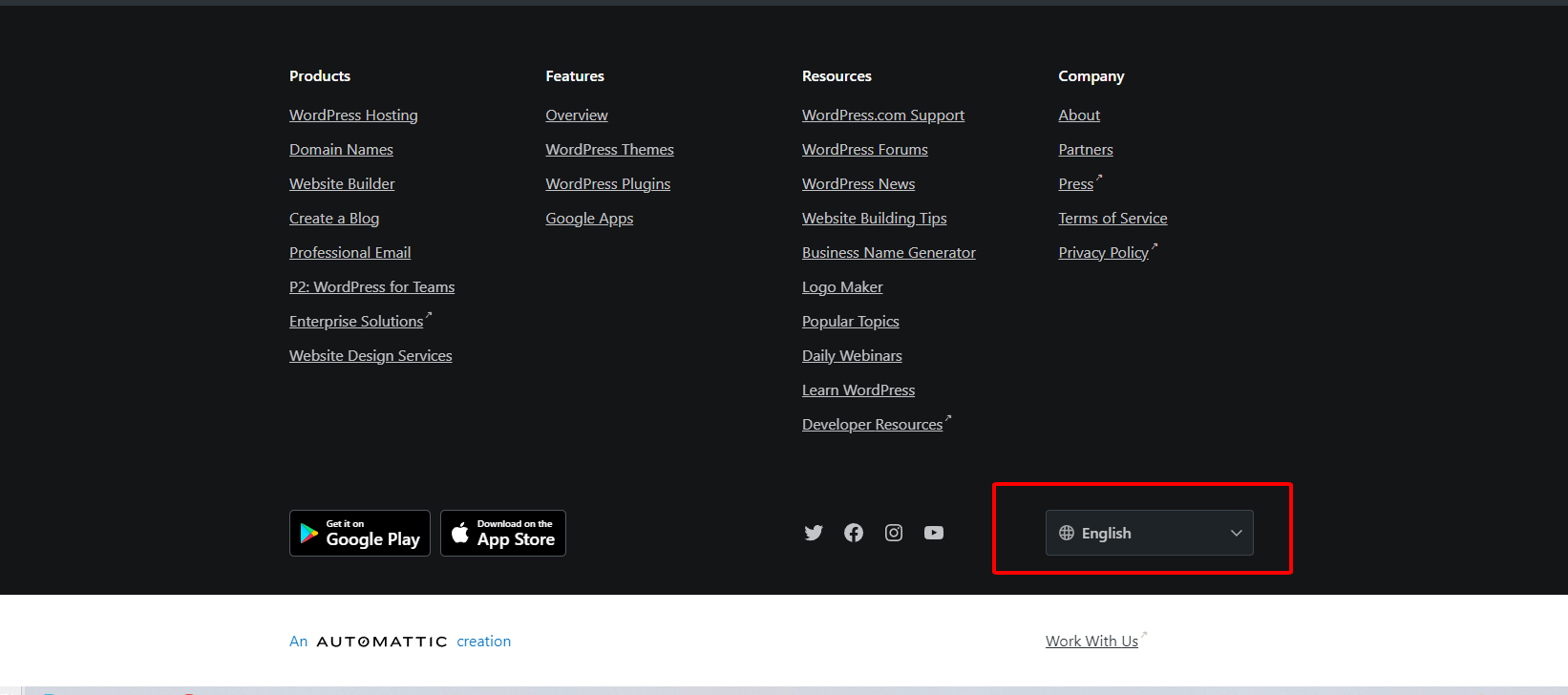Open Learn WordPress link
The width and height of the screenshot is (1568, 695).
(858, 390)
